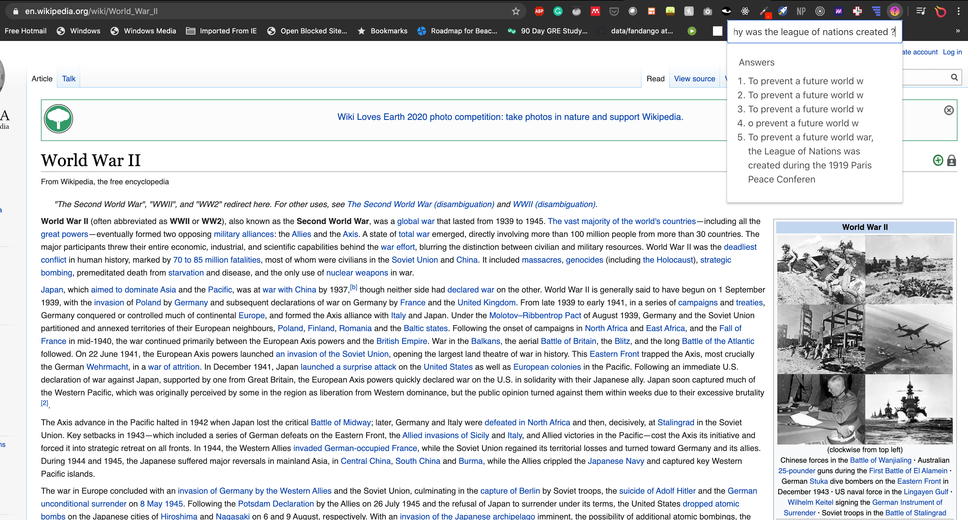This screenshot has width=968, height=520.
Task: Open the Pocket extension icon
Action: pos(614,11)
